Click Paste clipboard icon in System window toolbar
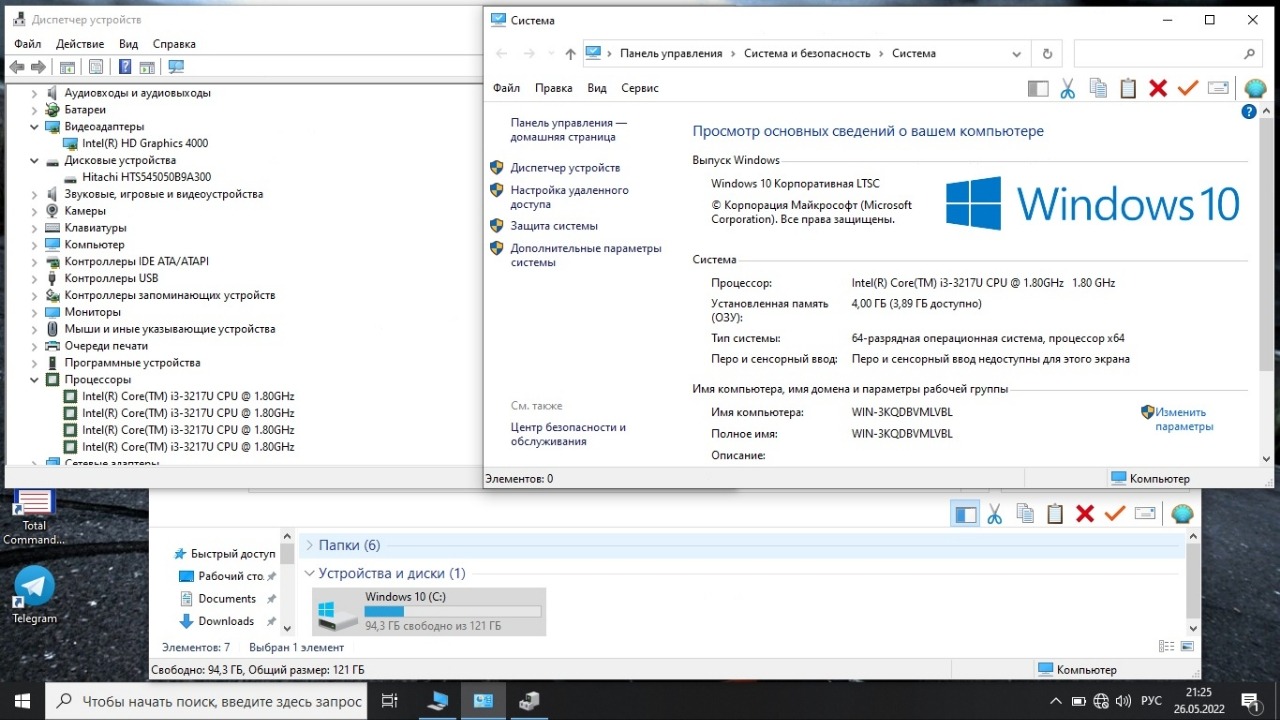This screenshot has height=720, width=1280. pos(1128,88)
